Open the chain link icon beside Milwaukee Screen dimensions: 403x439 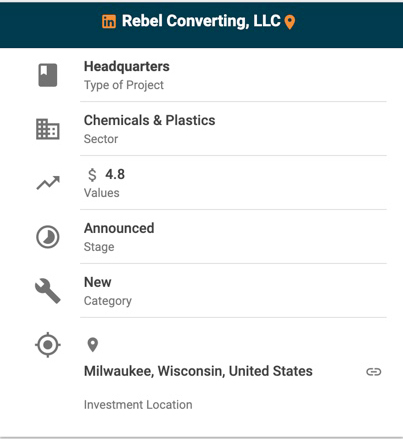(x=373, y=372)
